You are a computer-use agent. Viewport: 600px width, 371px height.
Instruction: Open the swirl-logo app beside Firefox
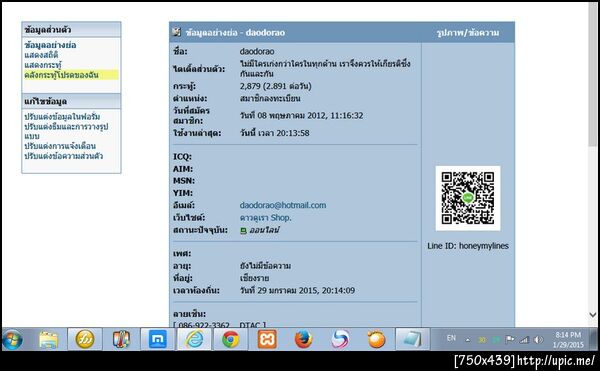(340, 339)
